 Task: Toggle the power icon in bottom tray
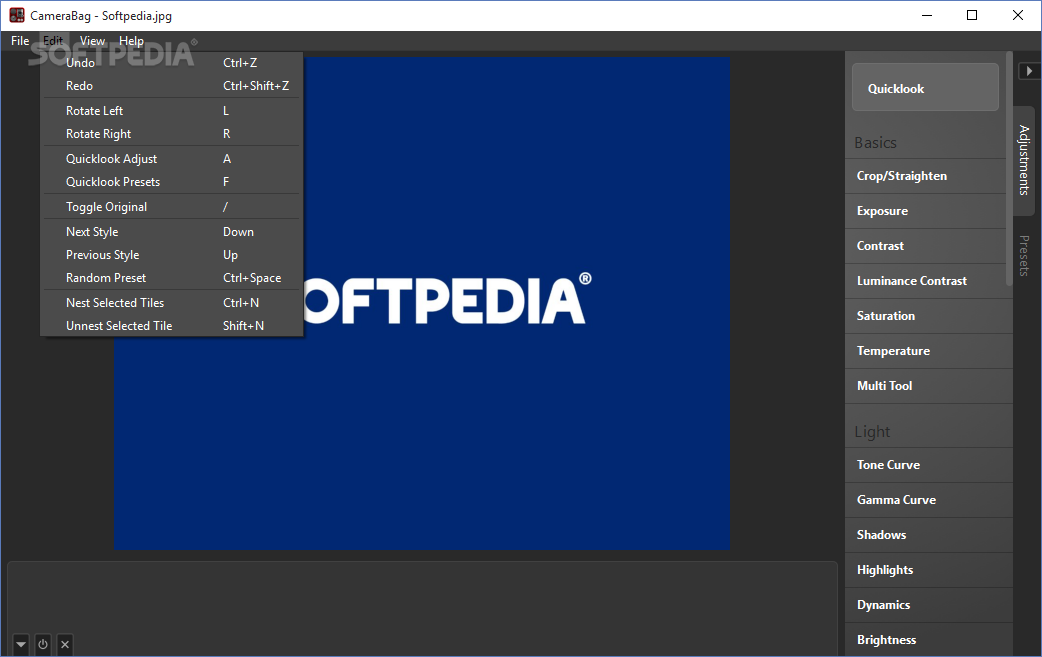[x=43, y=644]
